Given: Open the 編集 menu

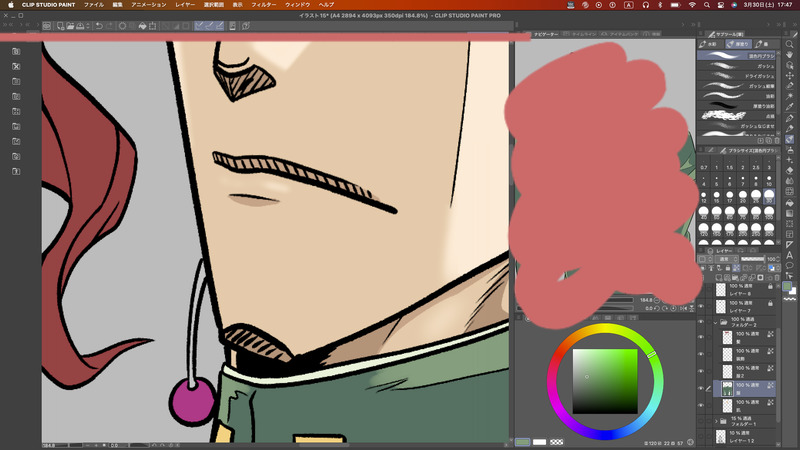Looking at the screenshot, I should pos(117,5).
